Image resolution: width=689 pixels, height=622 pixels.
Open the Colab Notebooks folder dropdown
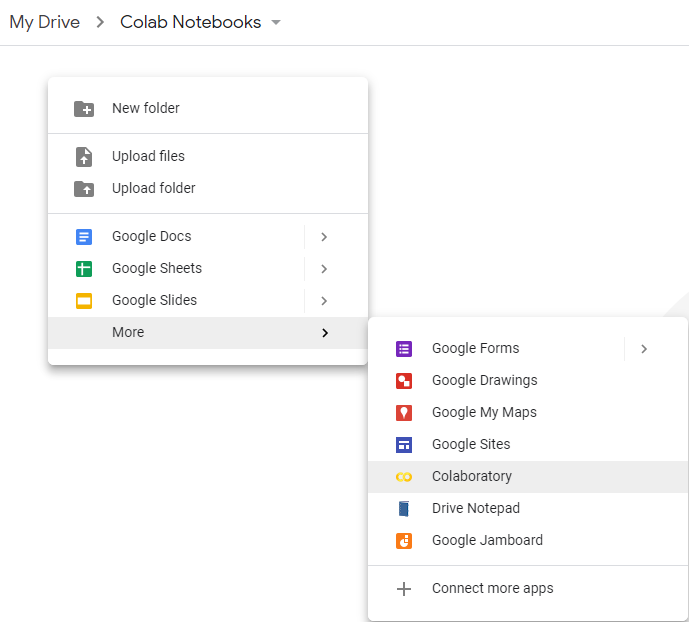[276, 22]
